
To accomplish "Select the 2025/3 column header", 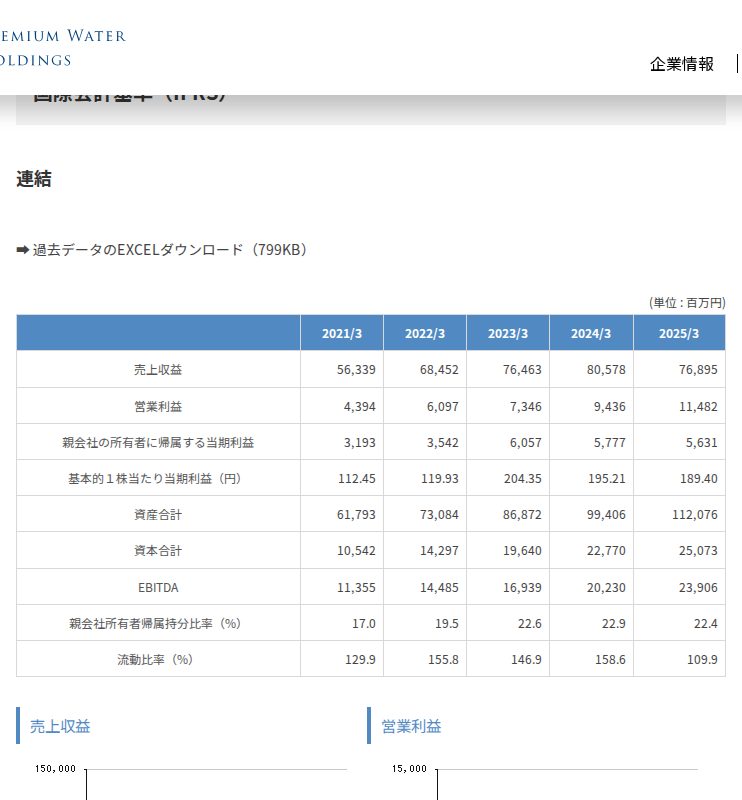I will tap(679, 333).
